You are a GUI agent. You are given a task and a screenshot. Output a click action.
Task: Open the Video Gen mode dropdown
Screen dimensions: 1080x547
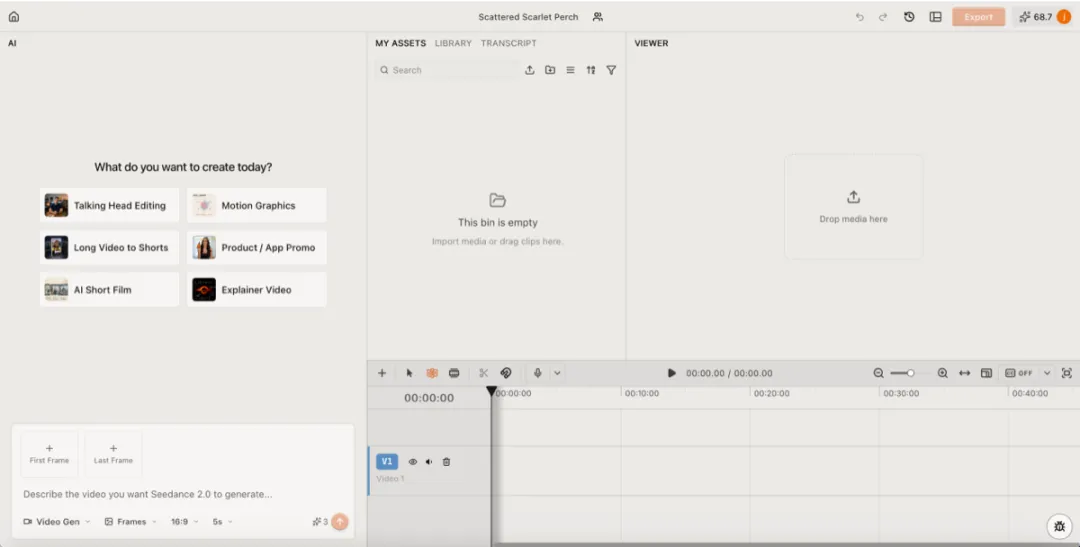[x=57, y=522]
